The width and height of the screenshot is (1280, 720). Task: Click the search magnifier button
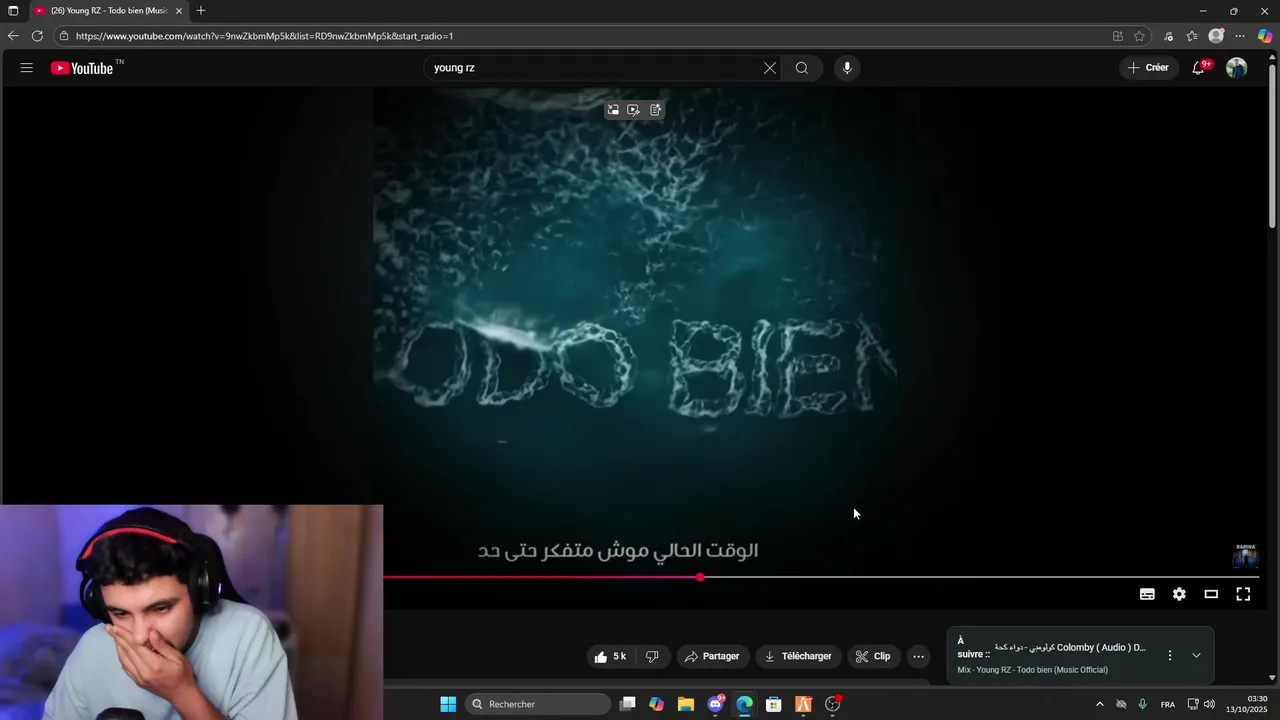[802, 68]
